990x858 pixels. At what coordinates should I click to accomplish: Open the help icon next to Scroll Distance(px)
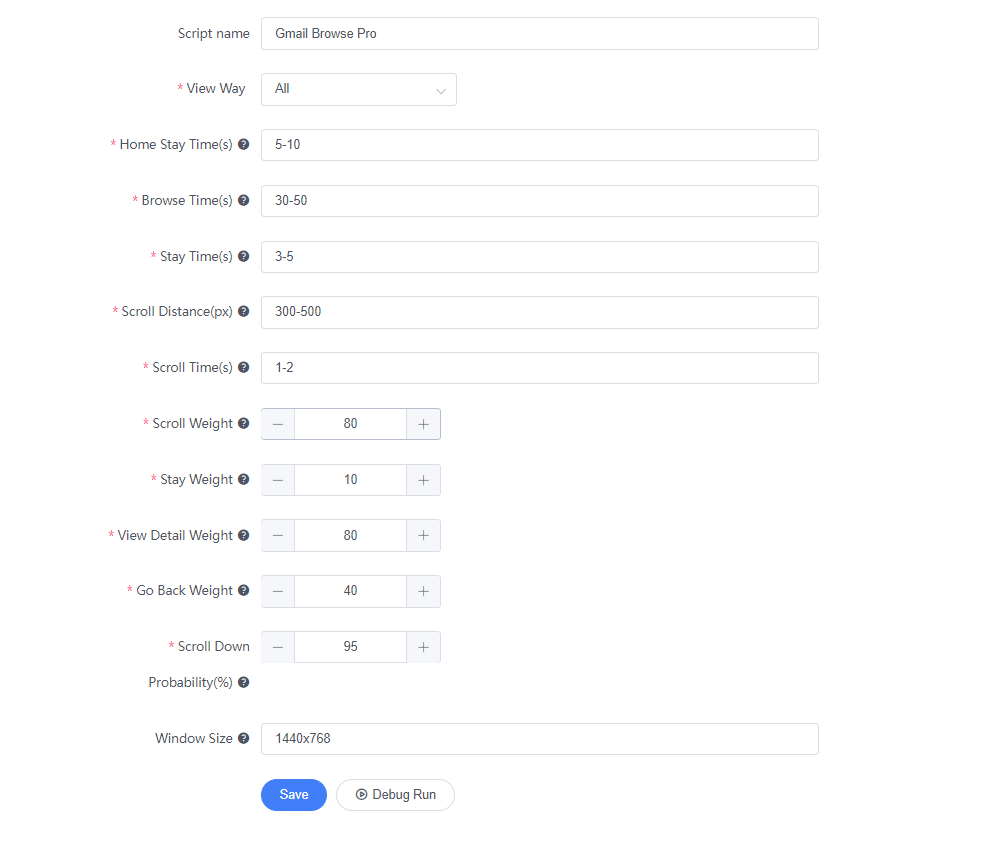[x=244, y=311]
